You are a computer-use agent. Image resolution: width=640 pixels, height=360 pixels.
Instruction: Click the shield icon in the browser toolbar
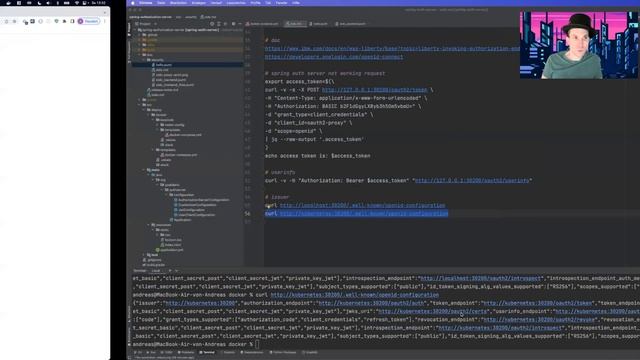[56, 21]
